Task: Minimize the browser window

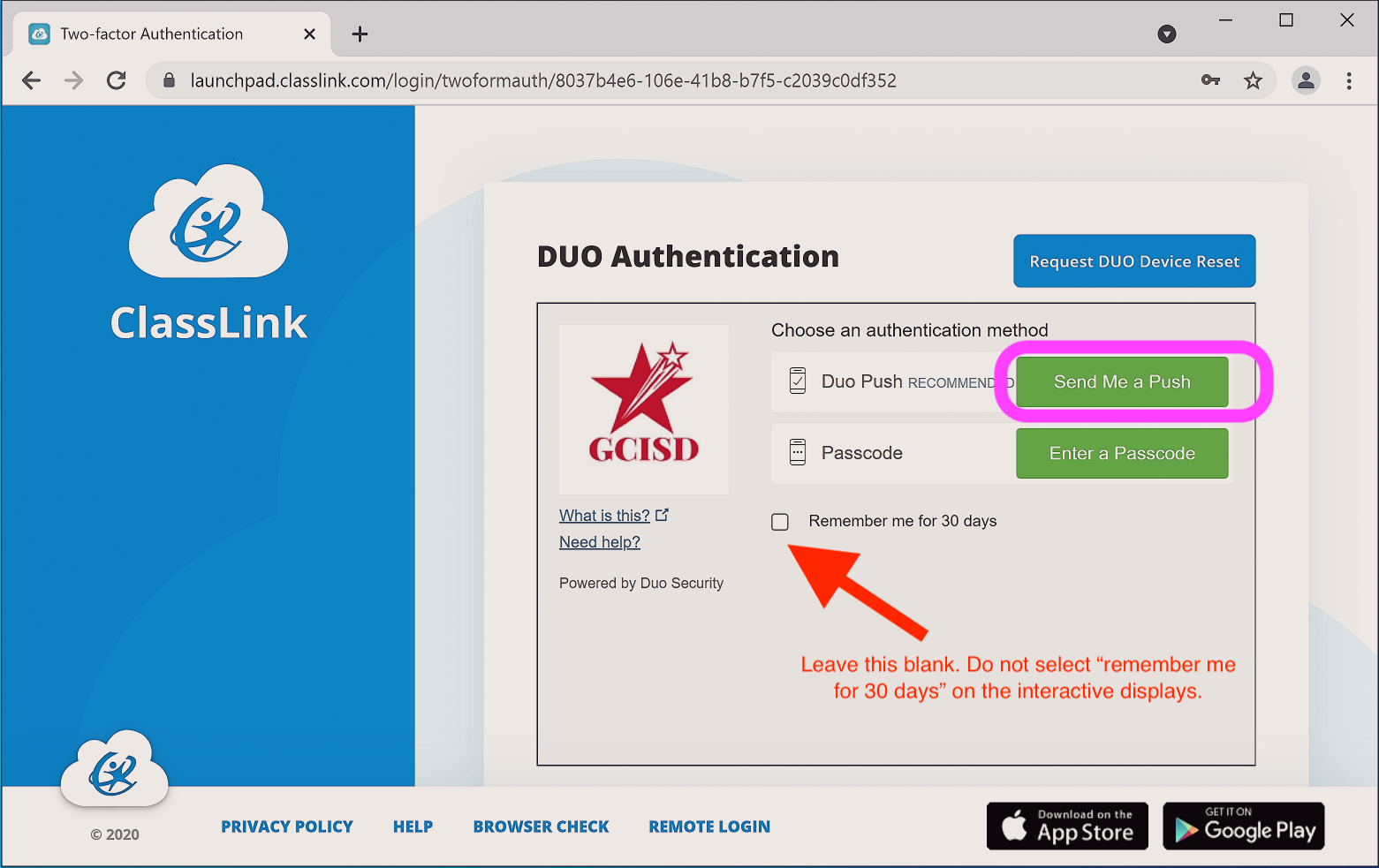Action: pyautogui.click(x=1225, y=19)
